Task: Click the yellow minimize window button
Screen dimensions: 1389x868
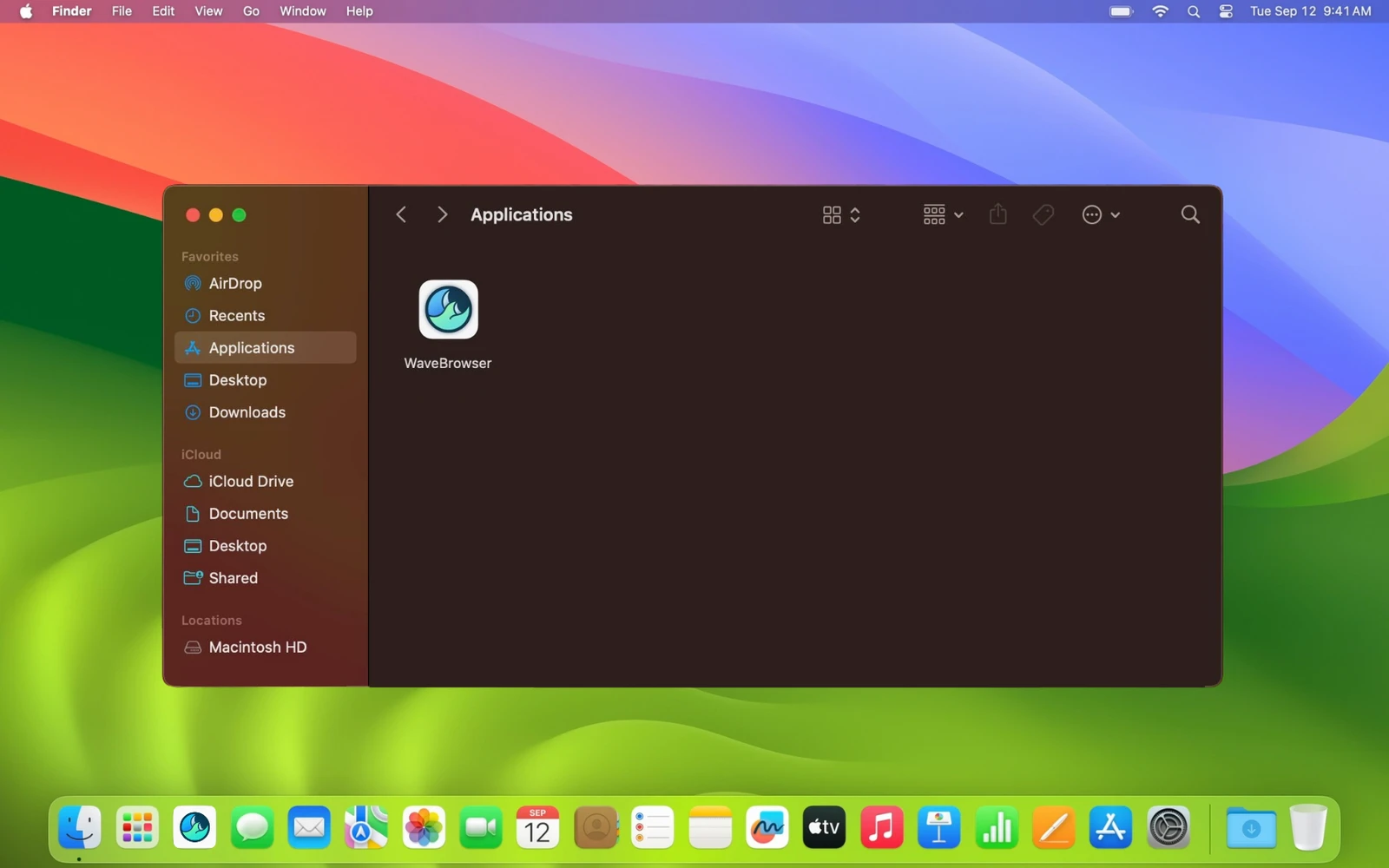Action: click(x=216, y=215)
